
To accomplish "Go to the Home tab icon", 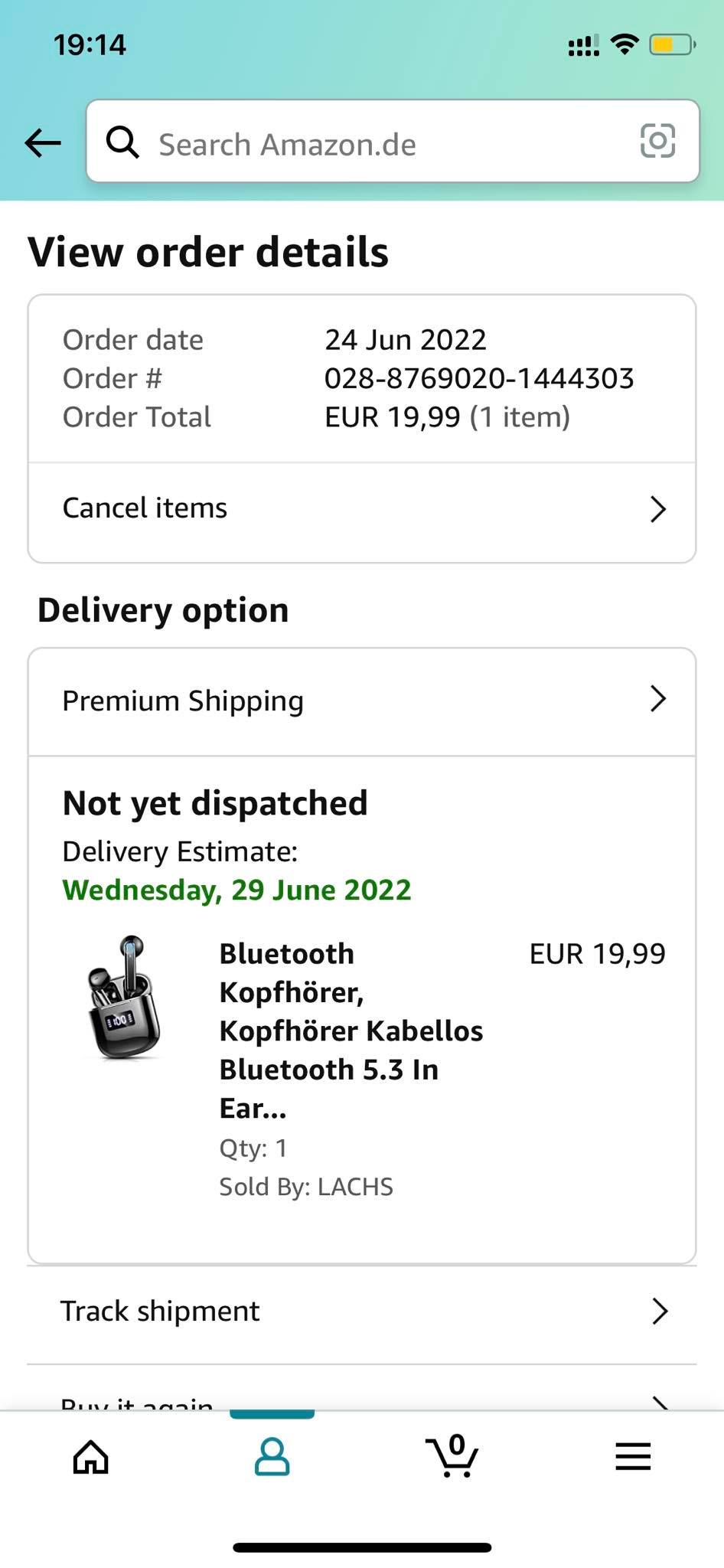I will (91, 1456).
